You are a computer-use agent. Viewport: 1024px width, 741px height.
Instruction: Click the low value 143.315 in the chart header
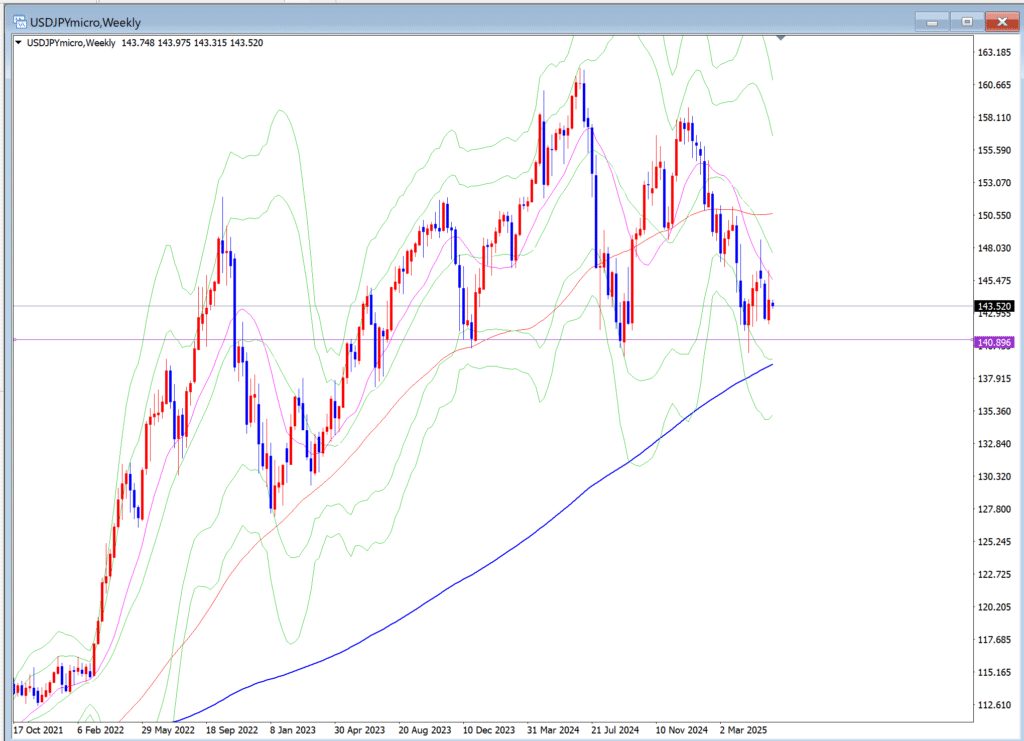[x=210, y=43]
